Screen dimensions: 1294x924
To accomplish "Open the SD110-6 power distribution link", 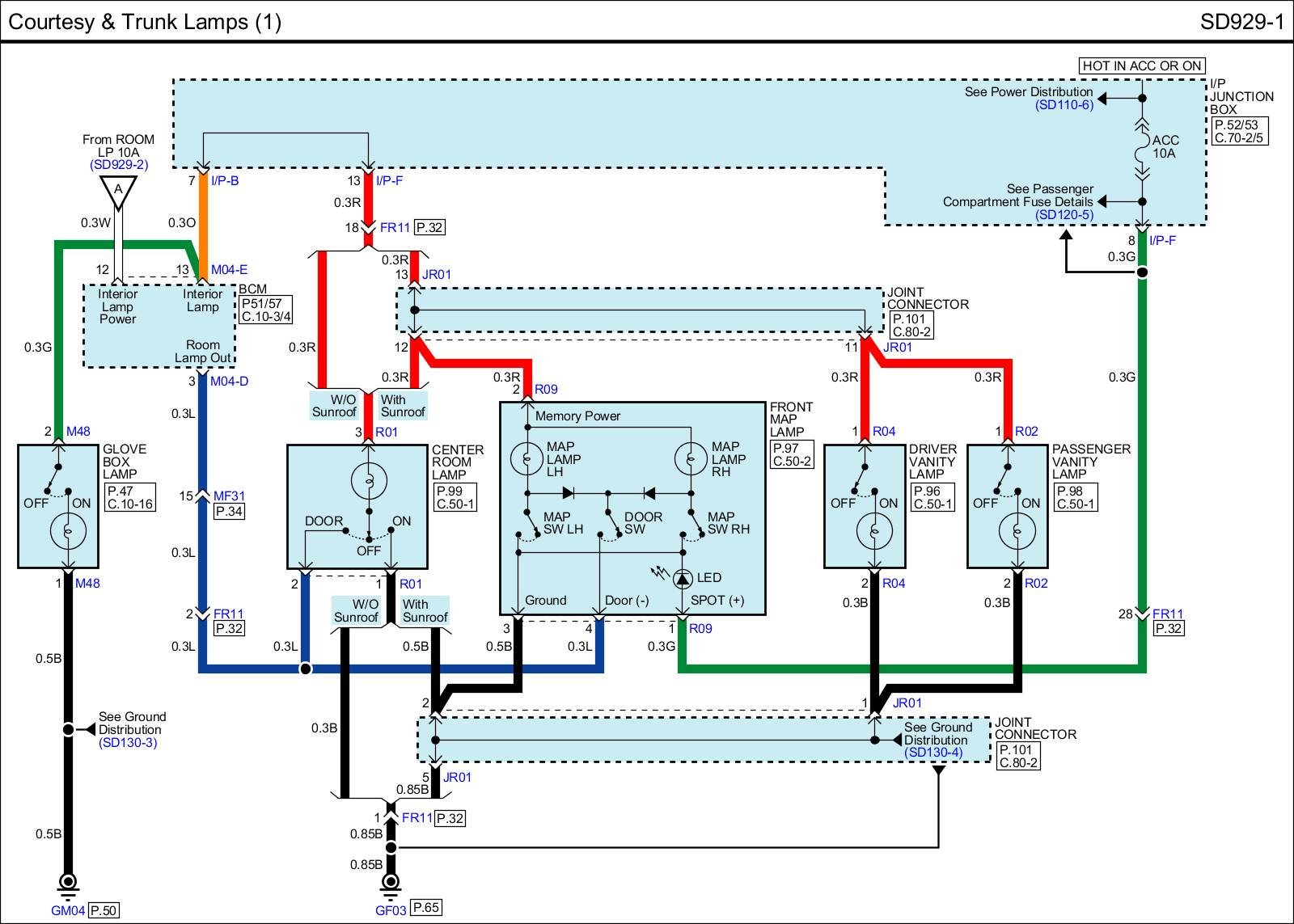I will pos(1064,104).
